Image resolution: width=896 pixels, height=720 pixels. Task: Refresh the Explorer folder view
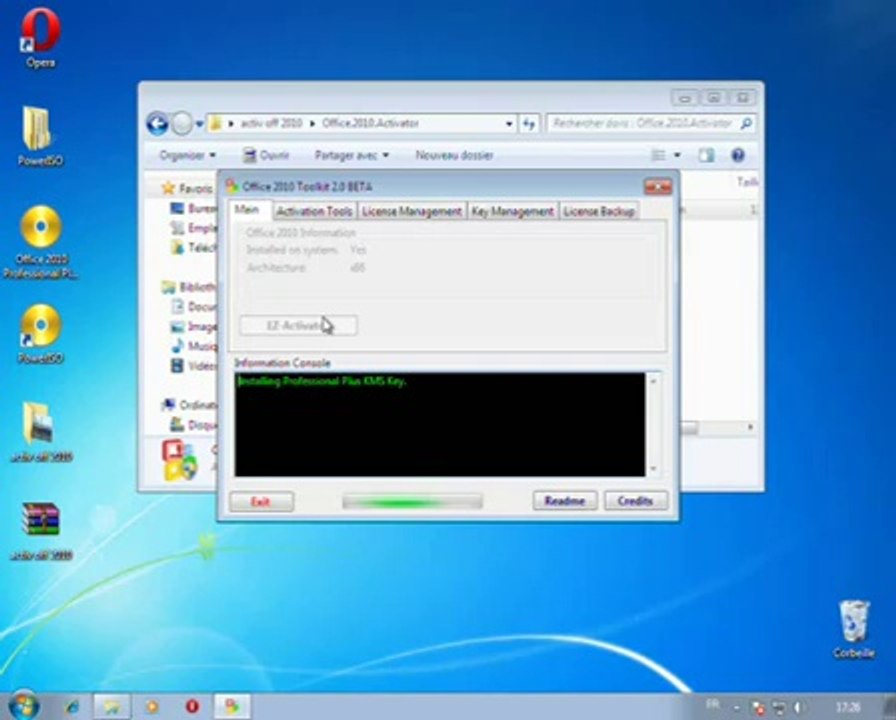tap(529, 123)
